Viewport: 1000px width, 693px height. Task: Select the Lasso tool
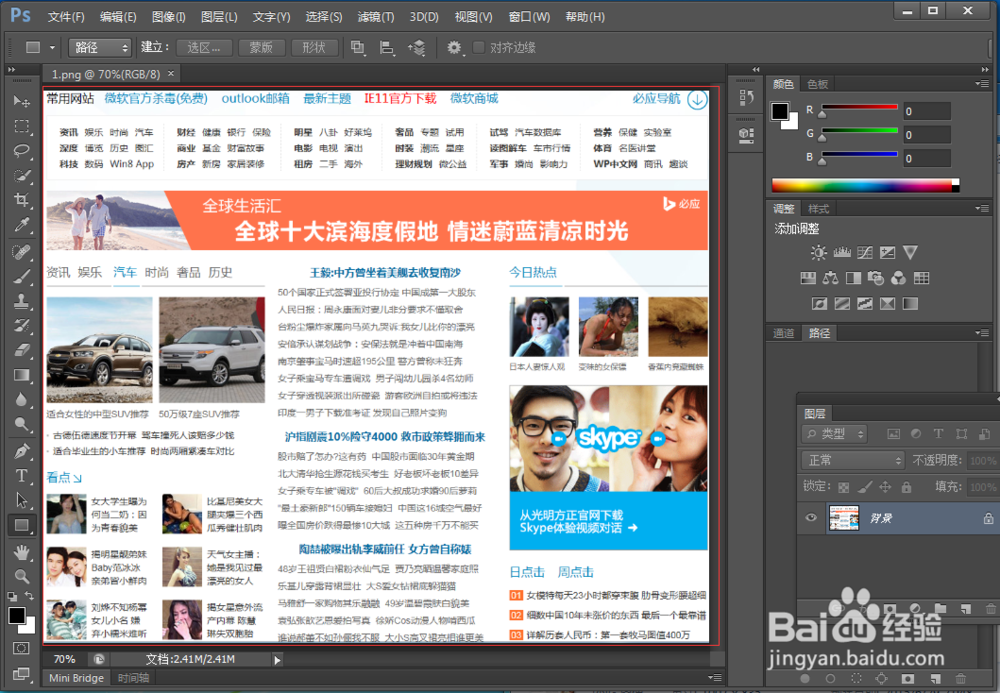coord(22,150)
